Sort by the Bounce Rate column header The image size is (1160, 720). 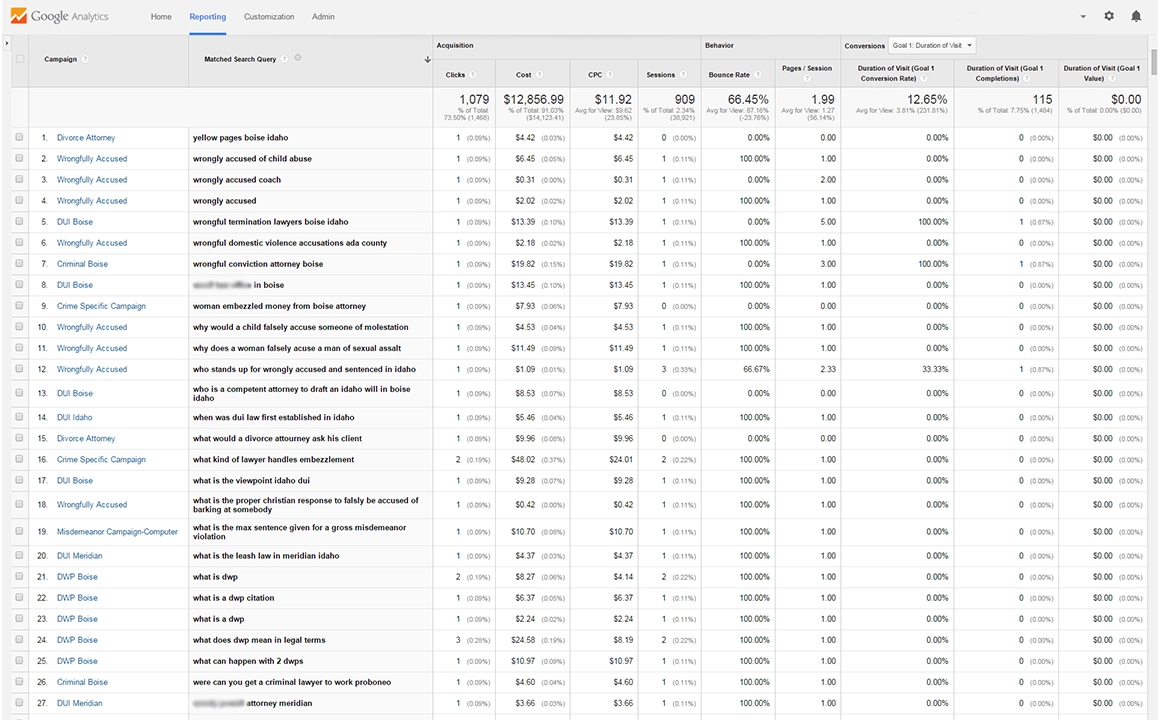click(x=729, y=75)
